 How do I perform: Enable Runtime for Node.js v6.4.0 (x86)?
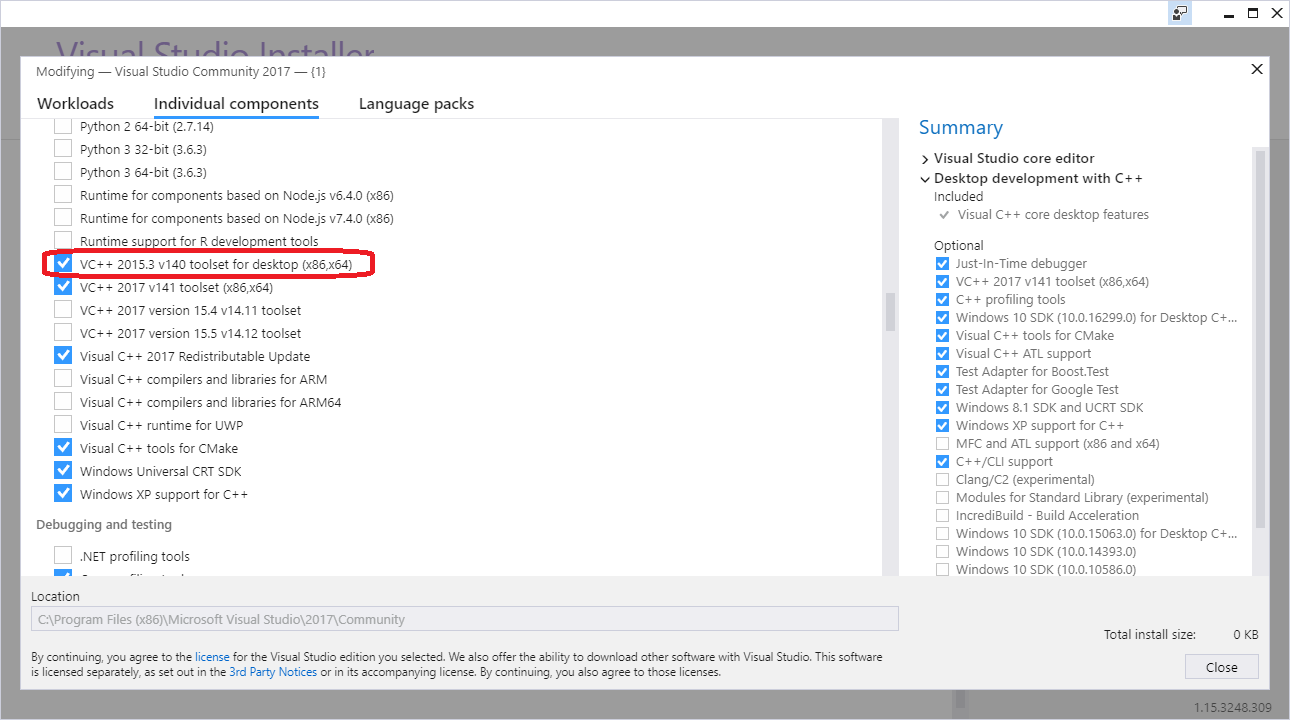click(63, 195)
